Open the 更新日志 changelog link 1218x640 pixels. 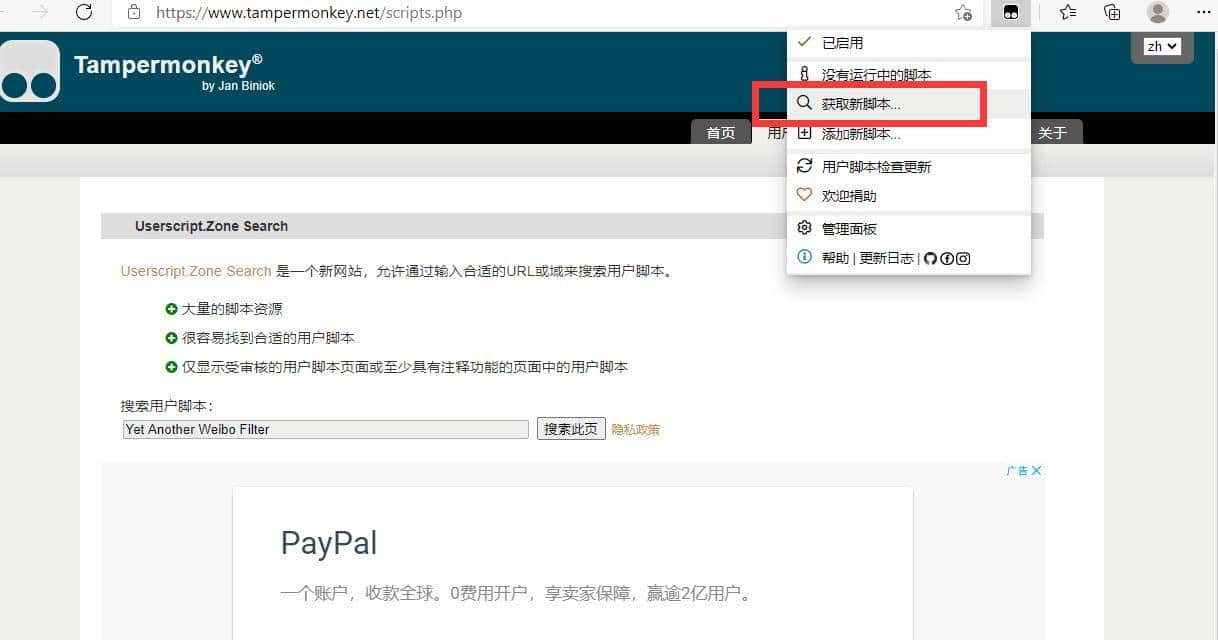(886, 258)
